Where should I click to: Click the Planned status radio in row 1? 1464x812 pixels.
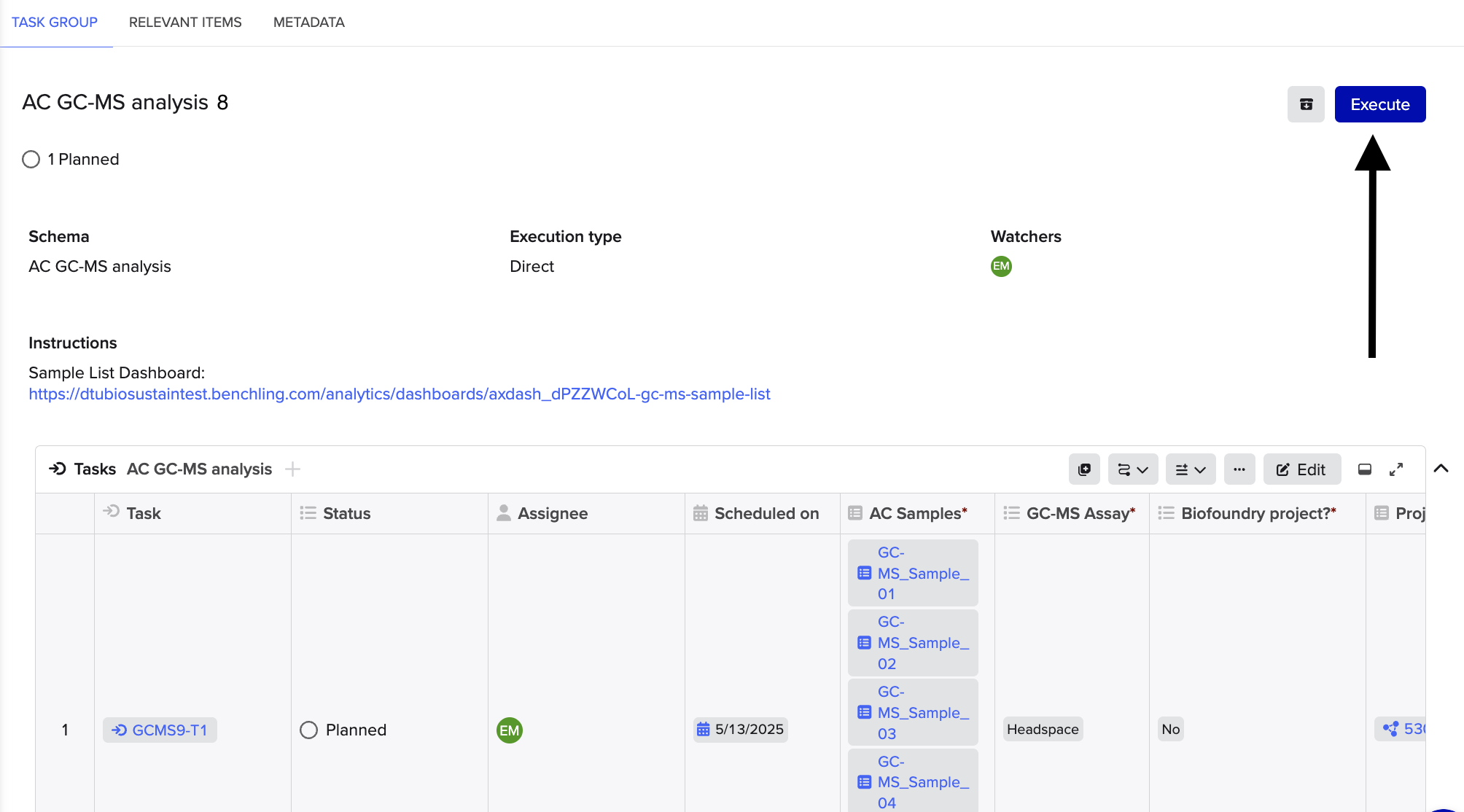[x=309, y=730]
